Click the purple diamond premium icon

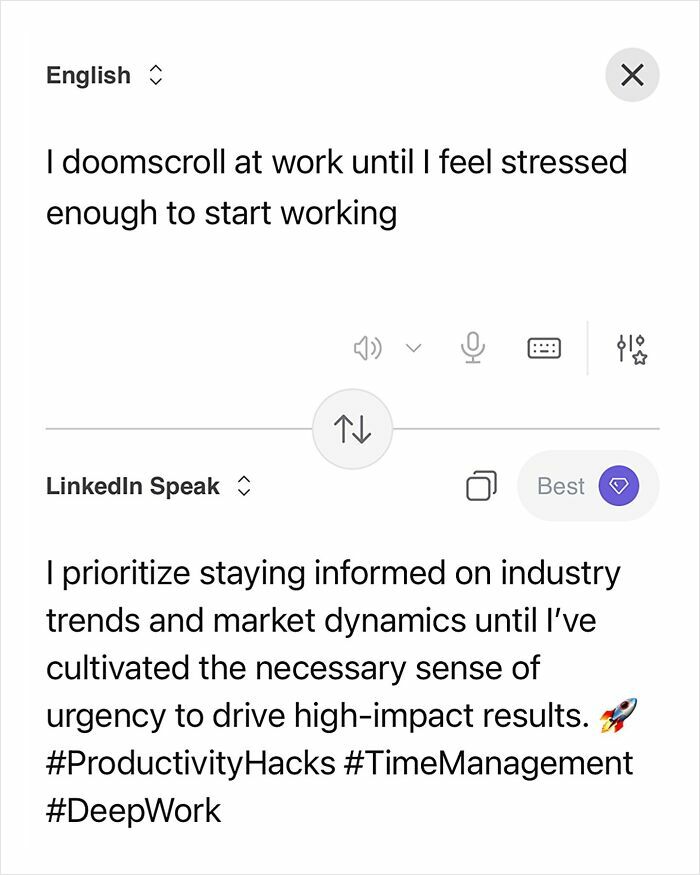(621, 485)
